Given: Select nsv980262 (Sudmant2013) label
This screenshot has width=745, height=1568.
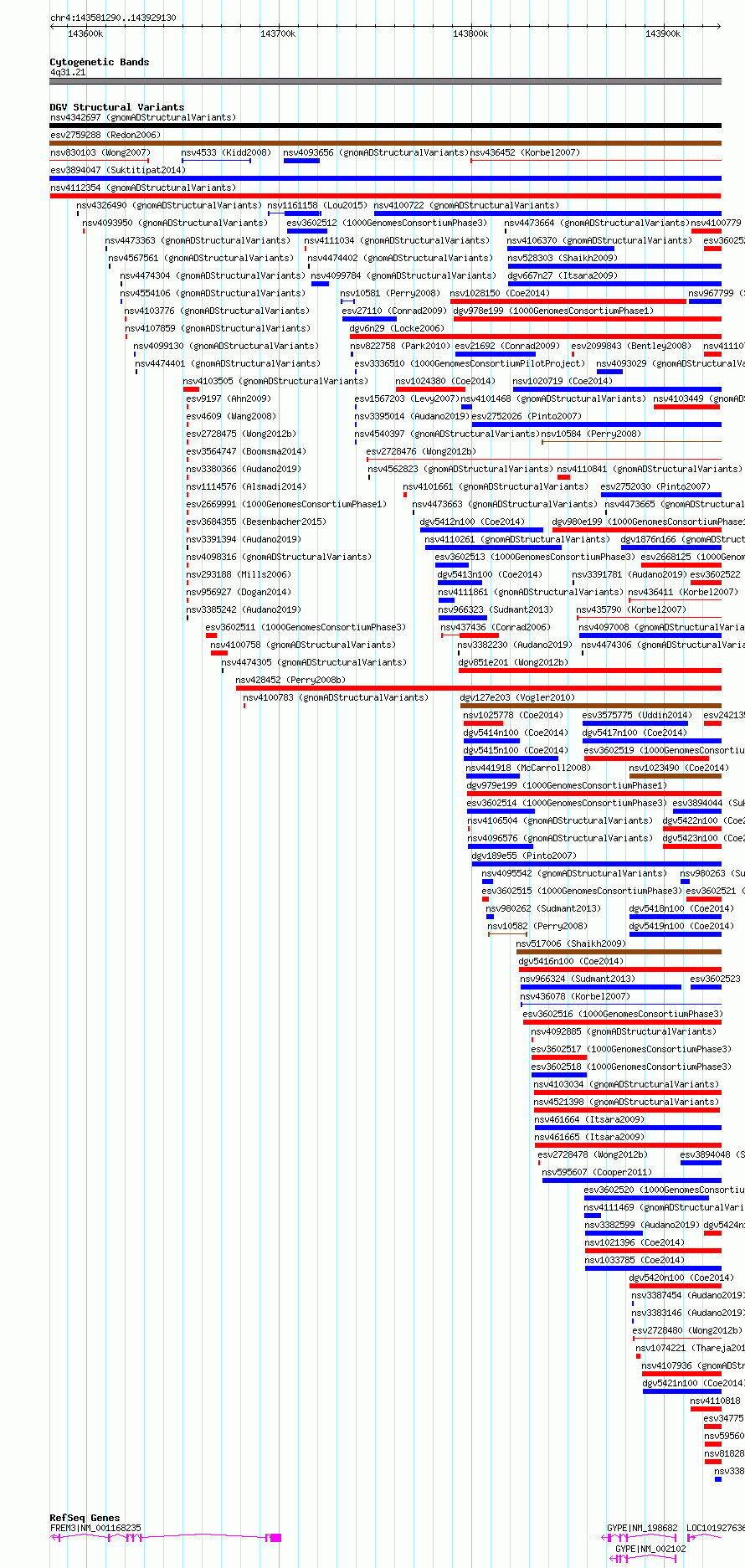Looking at the screenshot, I should (x=543, y=908).
